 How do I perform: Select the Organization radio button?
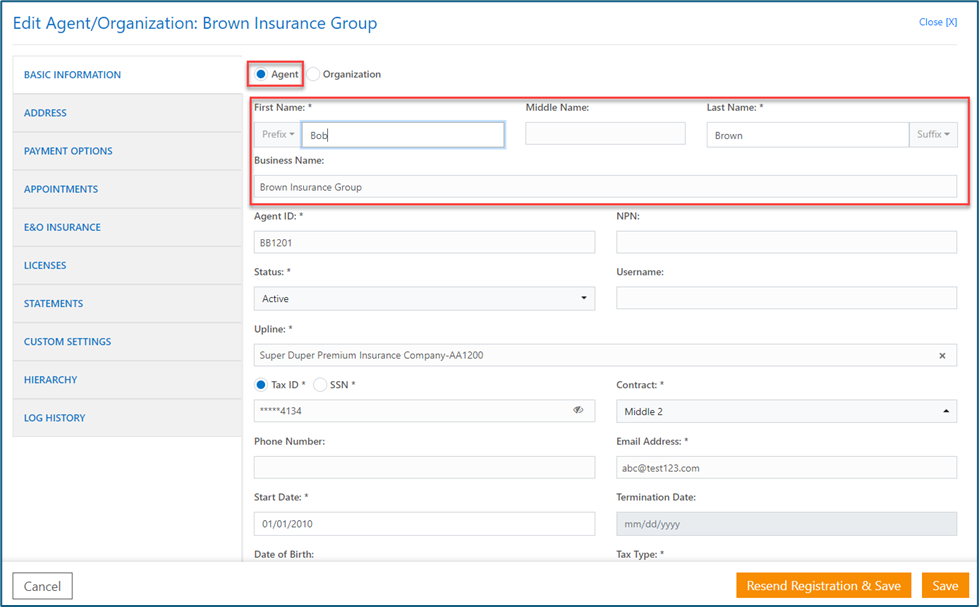[313, 74]
